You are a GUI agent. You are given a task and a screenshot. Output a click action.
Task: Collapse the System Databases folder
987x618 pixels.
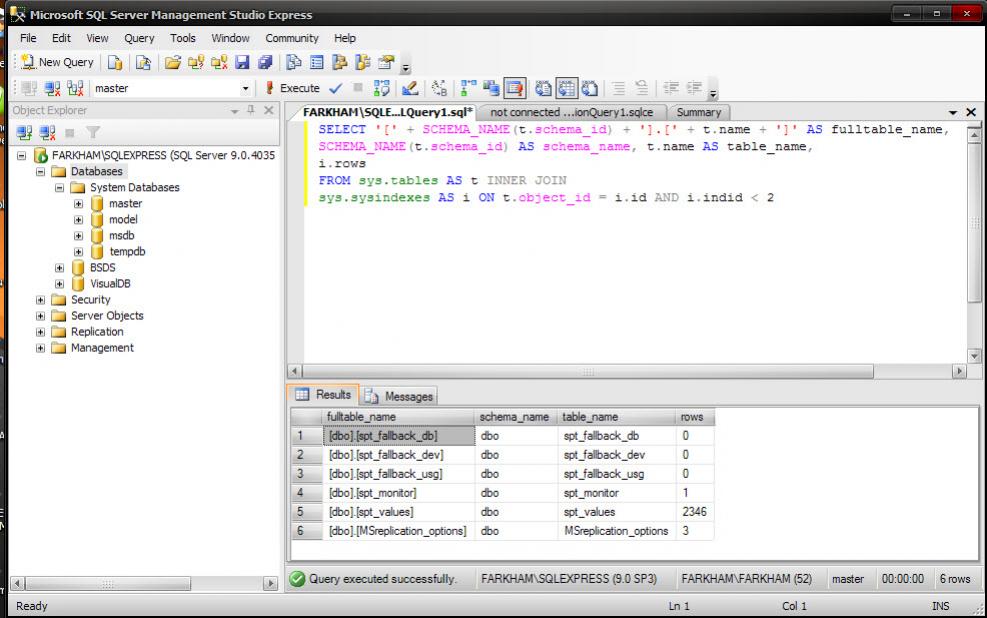point(61,188)
